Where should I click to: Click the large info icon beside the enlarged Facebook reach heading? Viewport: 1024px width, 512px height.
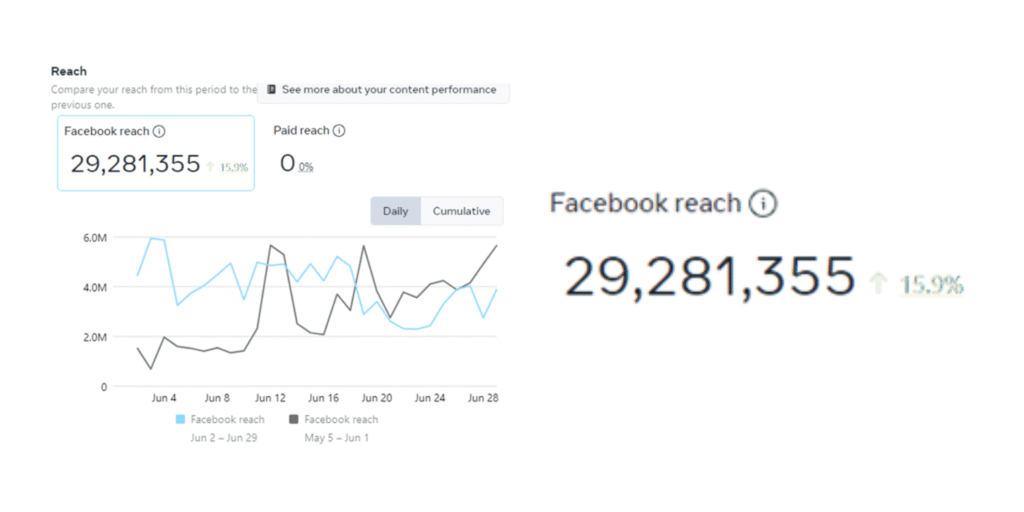(762, 204)
